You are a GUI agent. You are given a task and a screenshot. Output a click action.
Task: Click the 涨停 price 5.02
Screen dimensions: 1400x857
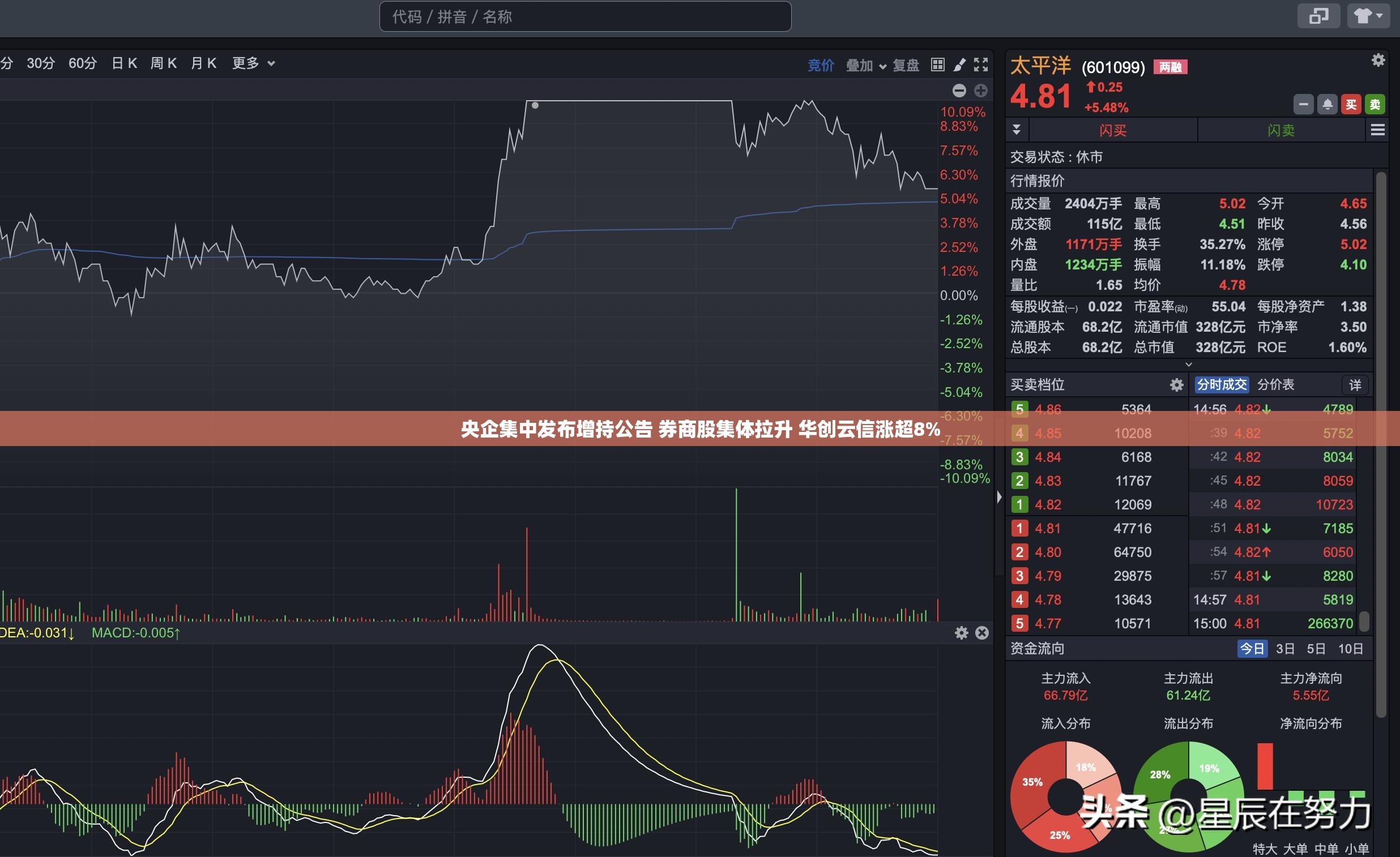(x=1353, y=245)
